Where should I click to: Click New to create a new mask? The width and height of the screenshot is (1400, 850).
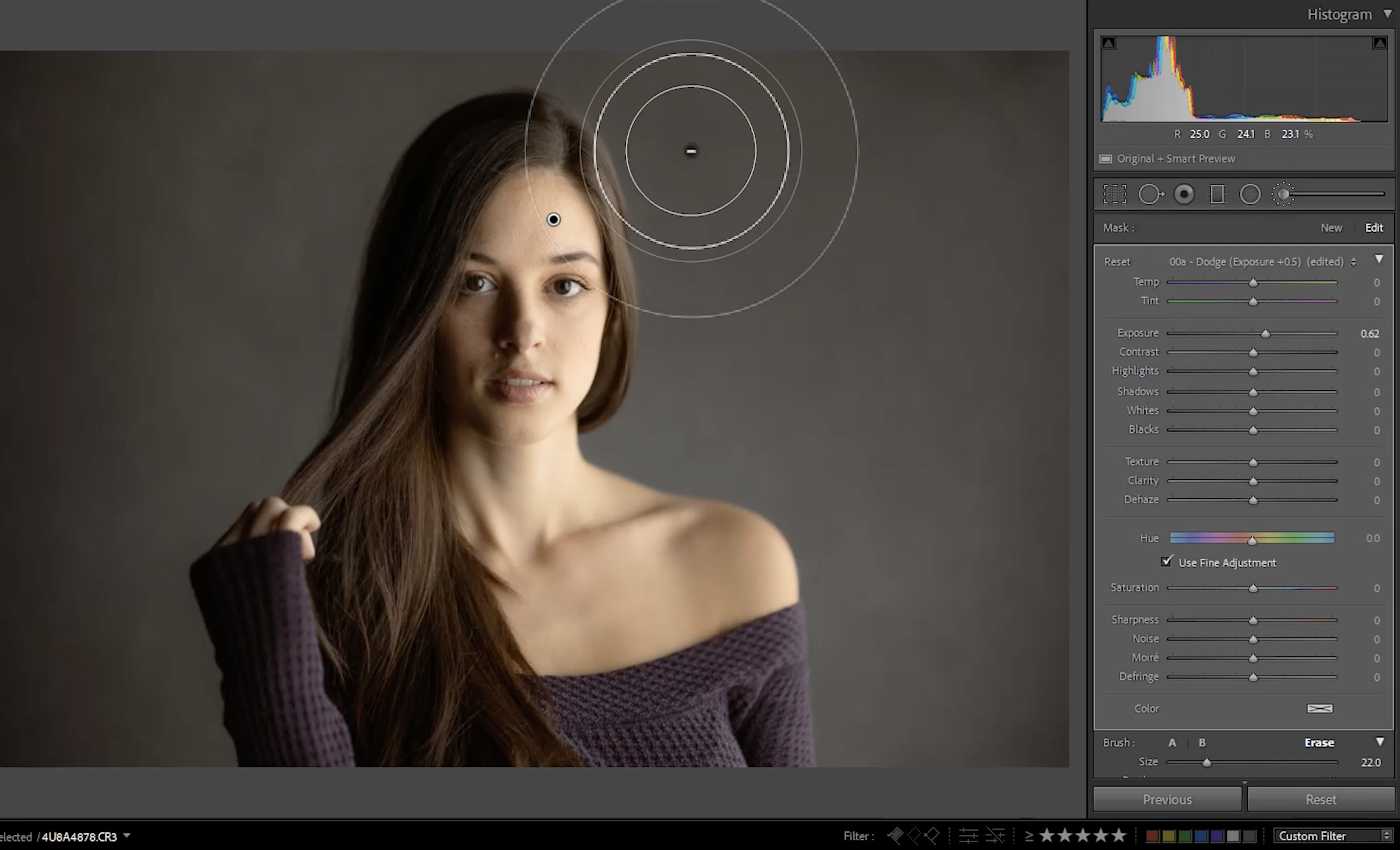point(1331,228)
